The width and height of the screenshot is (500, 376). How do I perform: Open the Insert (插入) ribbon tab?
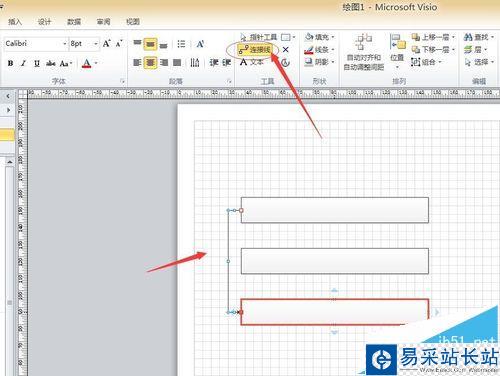pos(14,22)
